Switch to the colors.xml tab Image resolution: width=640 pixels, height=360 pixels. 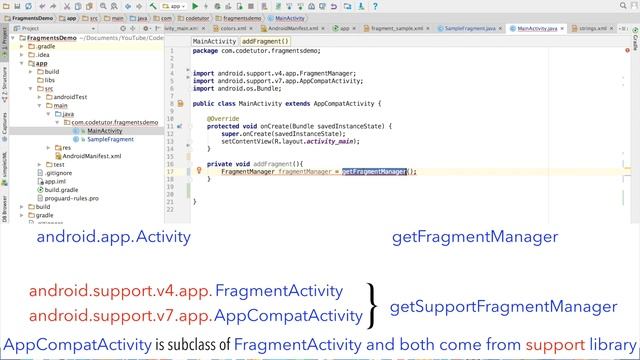(x=233, y=29)
